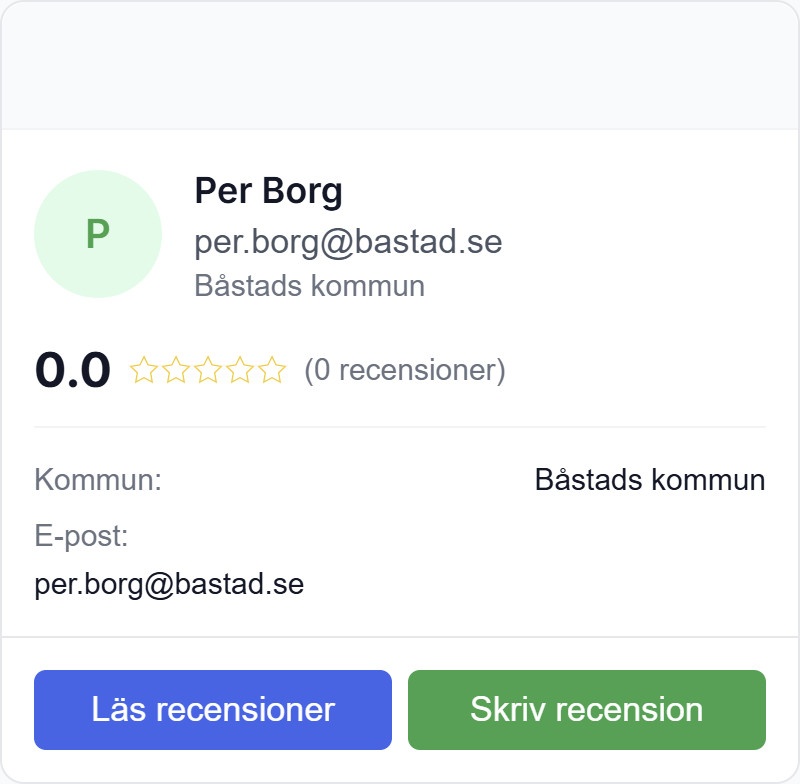Click the divider line above the buttons

(x=400, y=637)
